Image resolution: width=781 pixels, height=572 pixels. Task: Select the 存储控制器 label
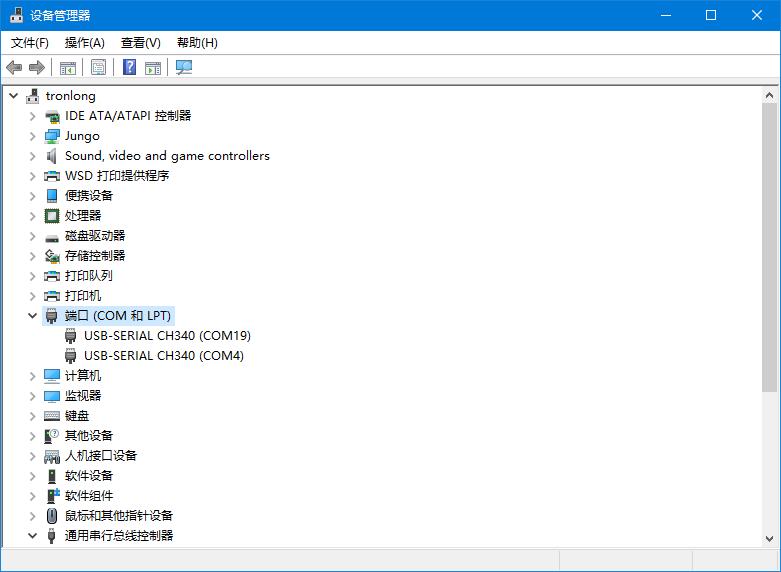(x=95, y=256)
